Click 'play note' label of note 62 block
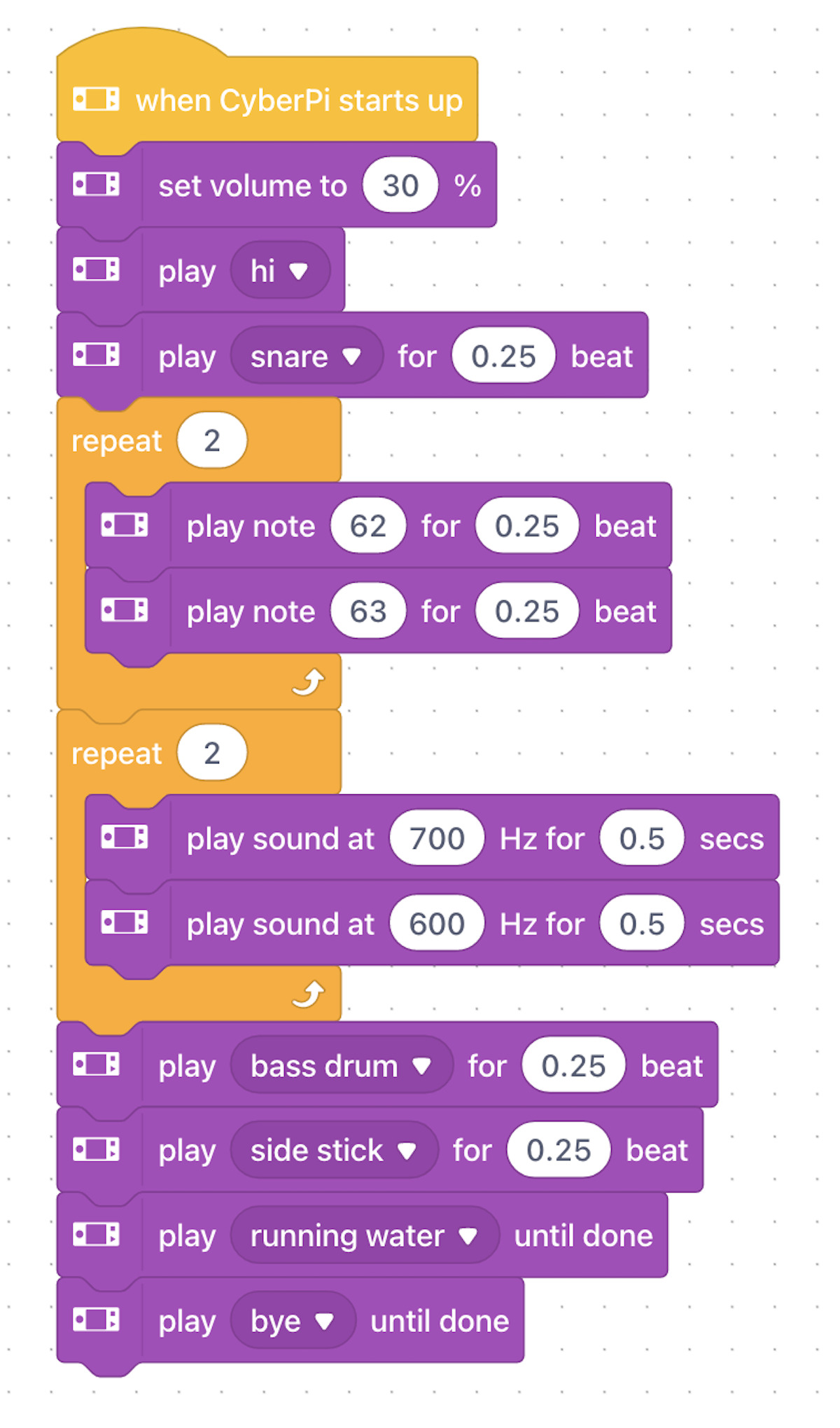The height and width of the screenshot is (1428, 840). pyautogui.click(x=251, y=527)
